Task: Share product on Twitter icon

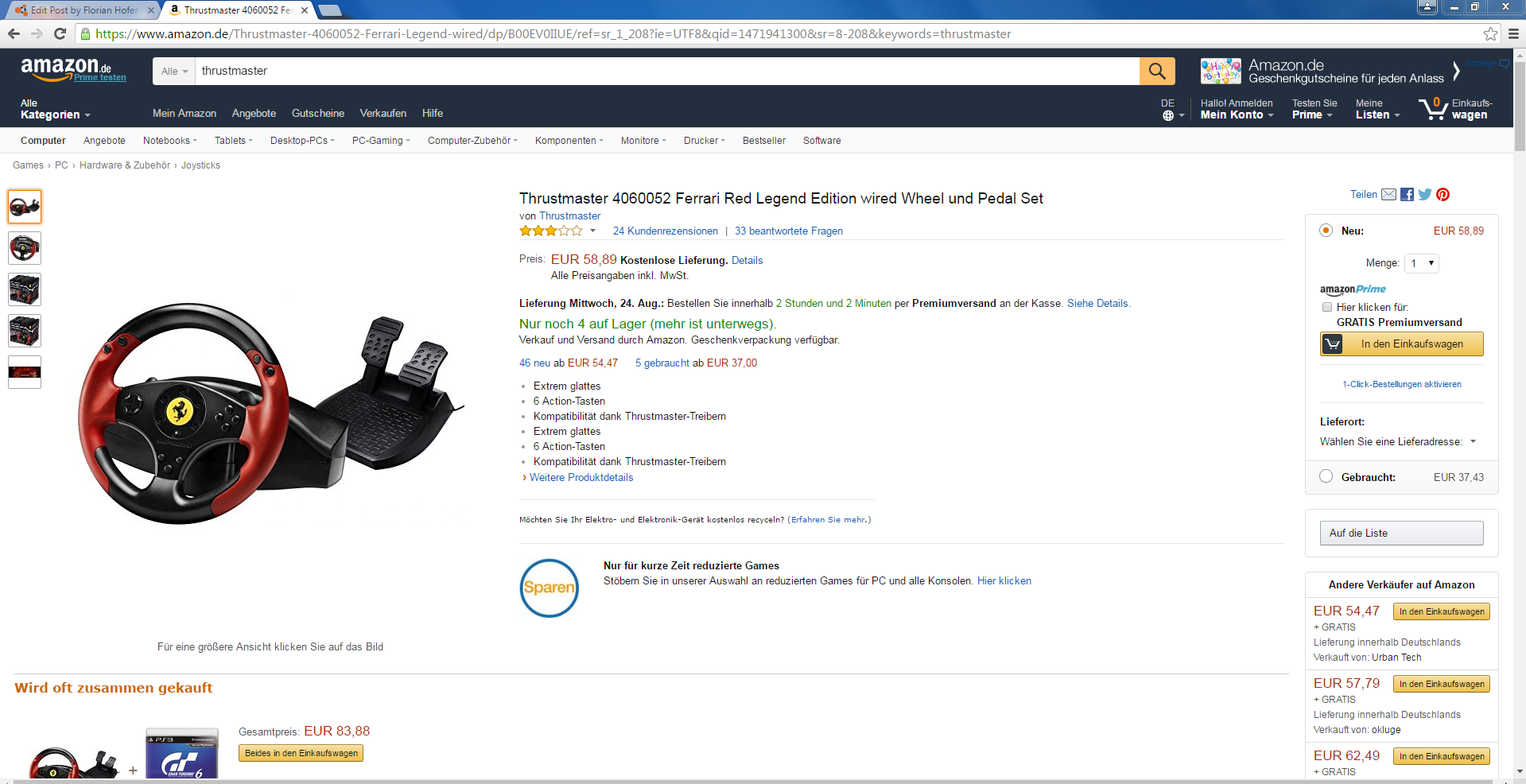Action: (x=1425, y=195)
